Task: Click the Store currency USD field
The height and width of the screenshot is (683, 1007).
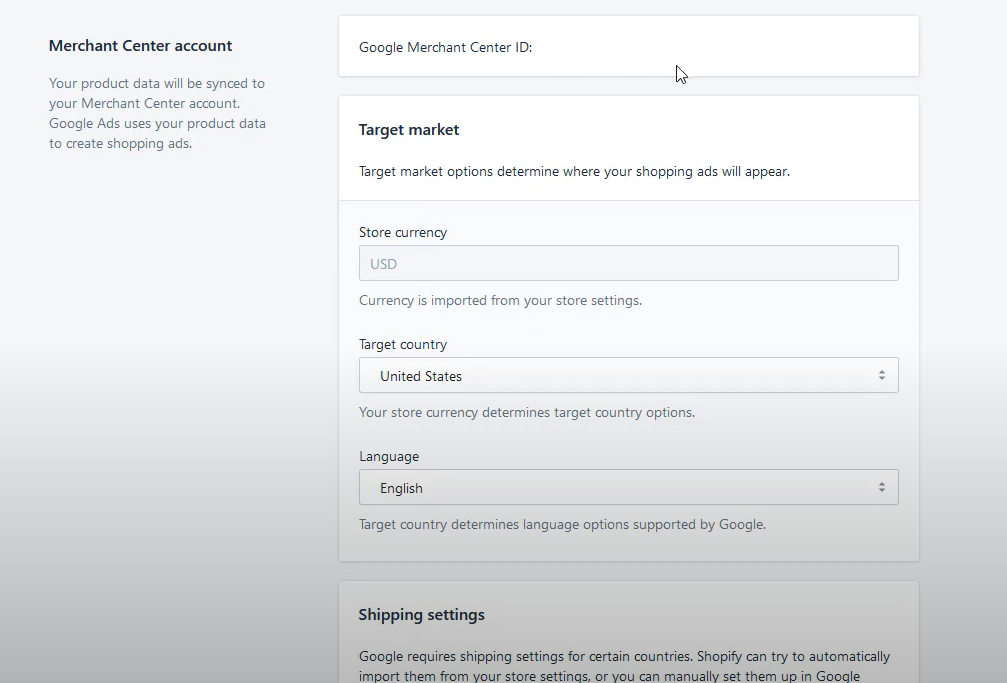Action: tap(628, 264)
